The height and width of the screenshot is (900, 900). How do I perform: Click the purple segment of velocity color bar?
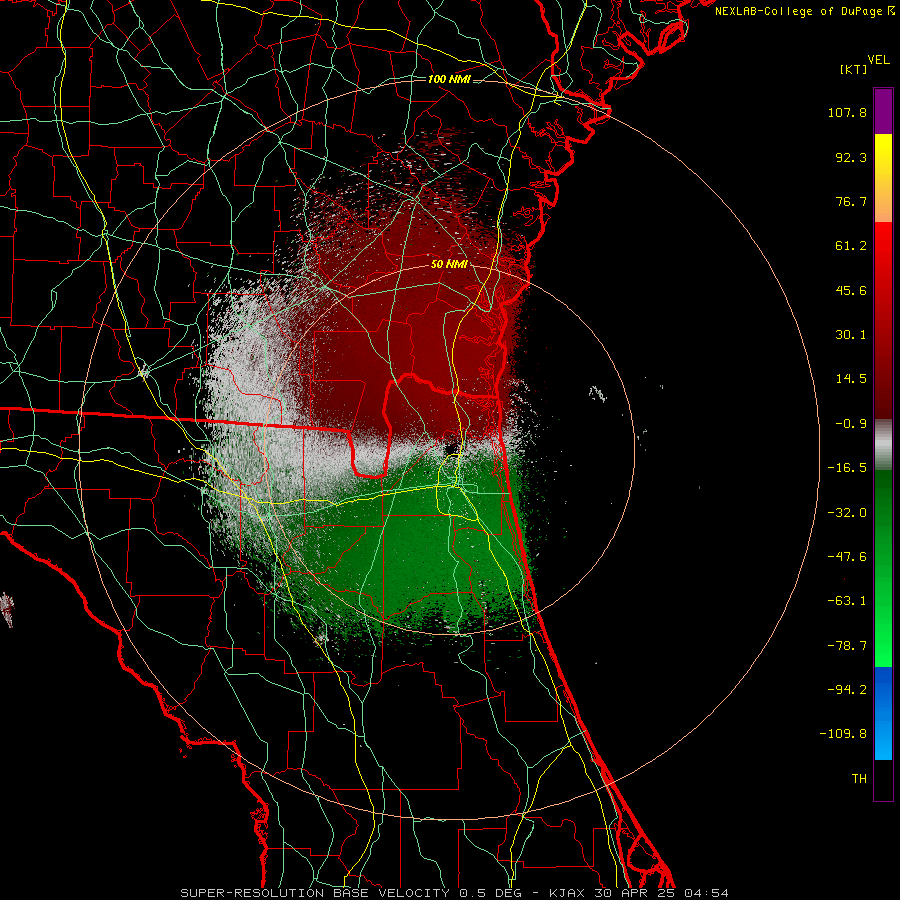tap(883, 111)
